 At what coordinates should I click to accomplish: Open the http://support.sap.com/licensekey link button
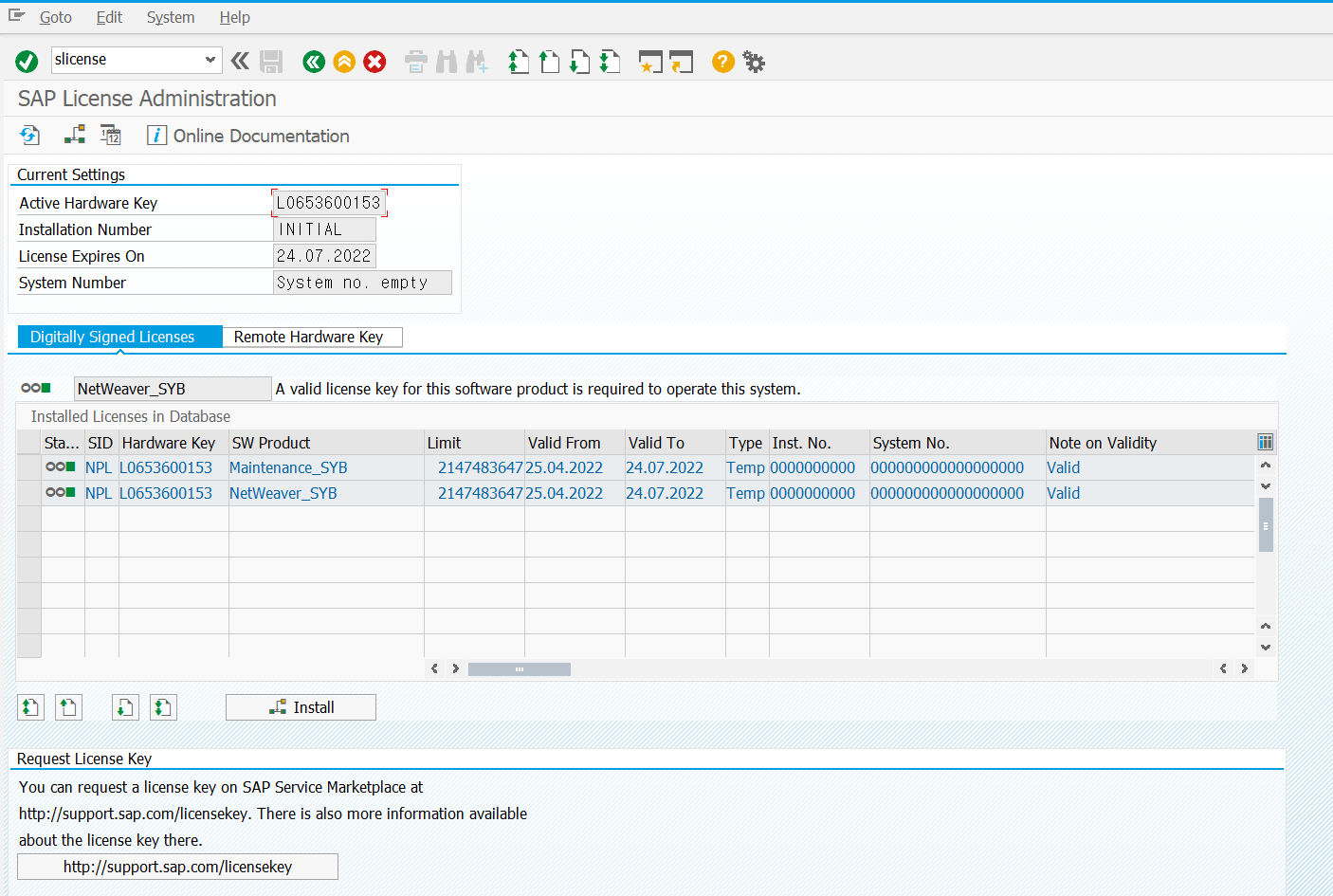tap(177, 867)
